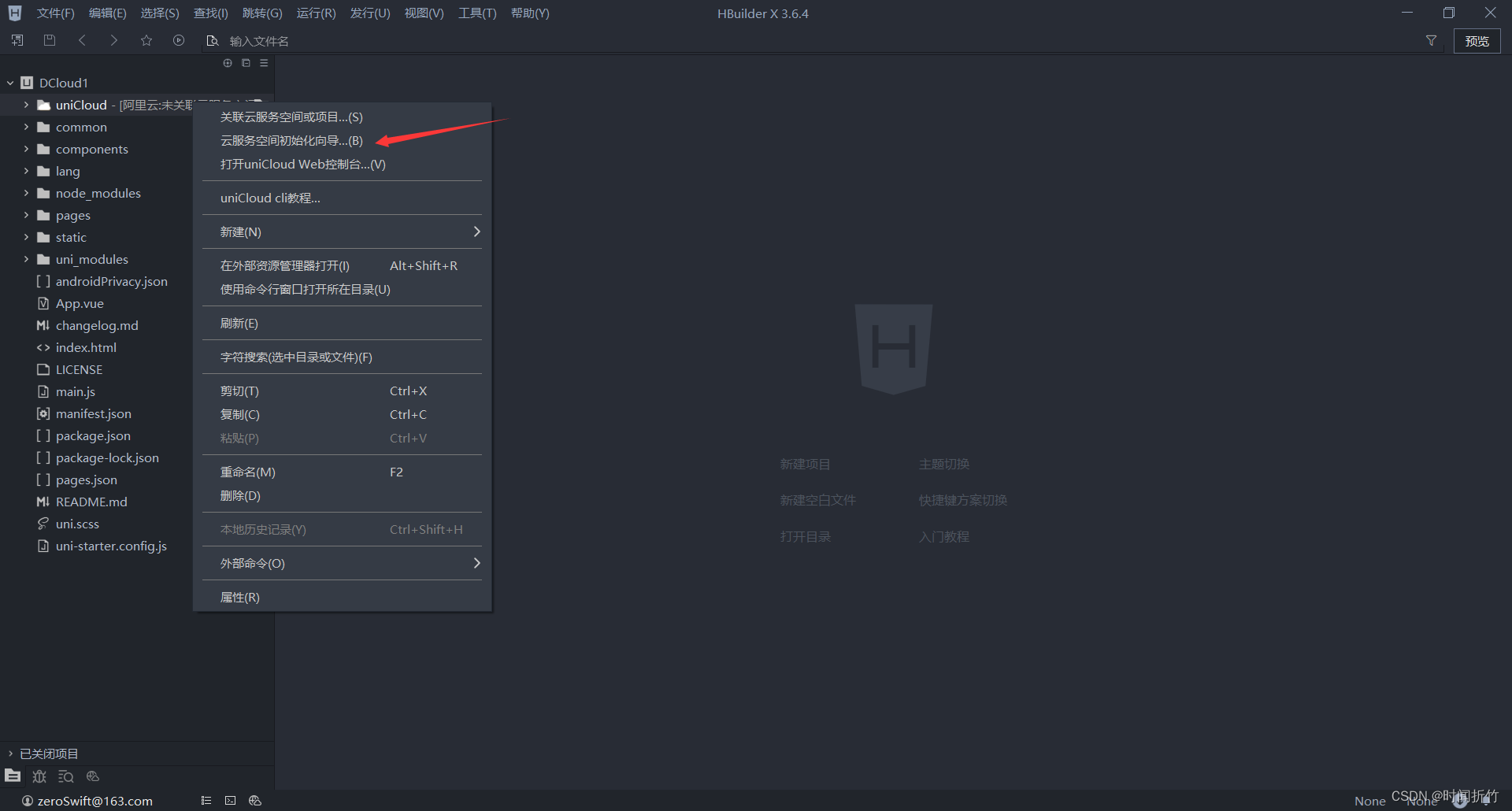The image size is (1512, 811).
Task: Select 云服务空间初始化向导...(B)
Action: pyautogui.click(x=342, y=140)
